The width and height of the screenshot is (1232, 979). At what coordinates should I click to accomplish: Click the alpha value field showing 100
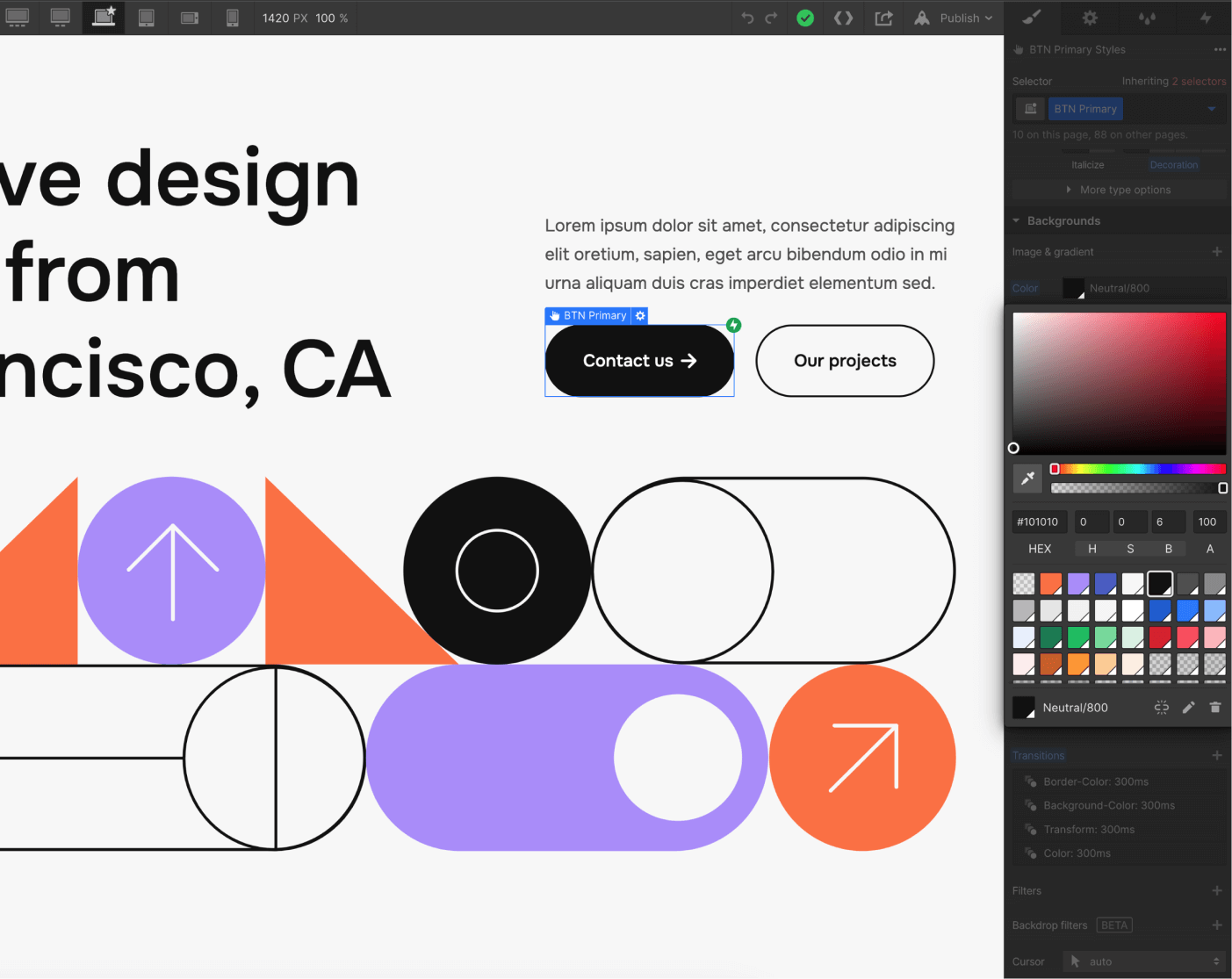click(1208, 522)
